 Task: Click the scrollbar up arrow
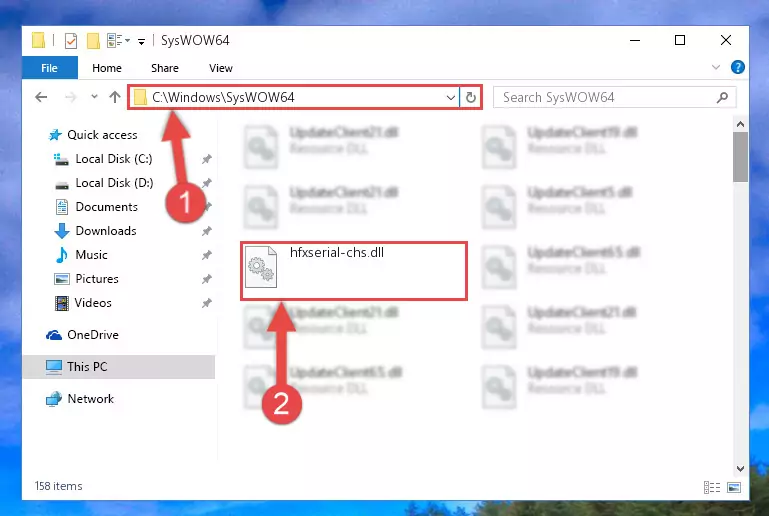pos(740,124)
